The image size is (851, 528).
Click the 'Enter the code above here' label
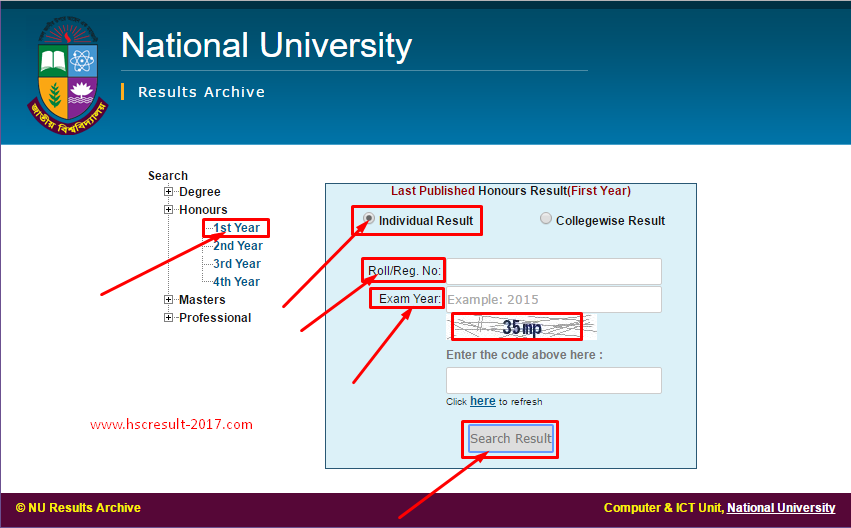coord(524,355)
